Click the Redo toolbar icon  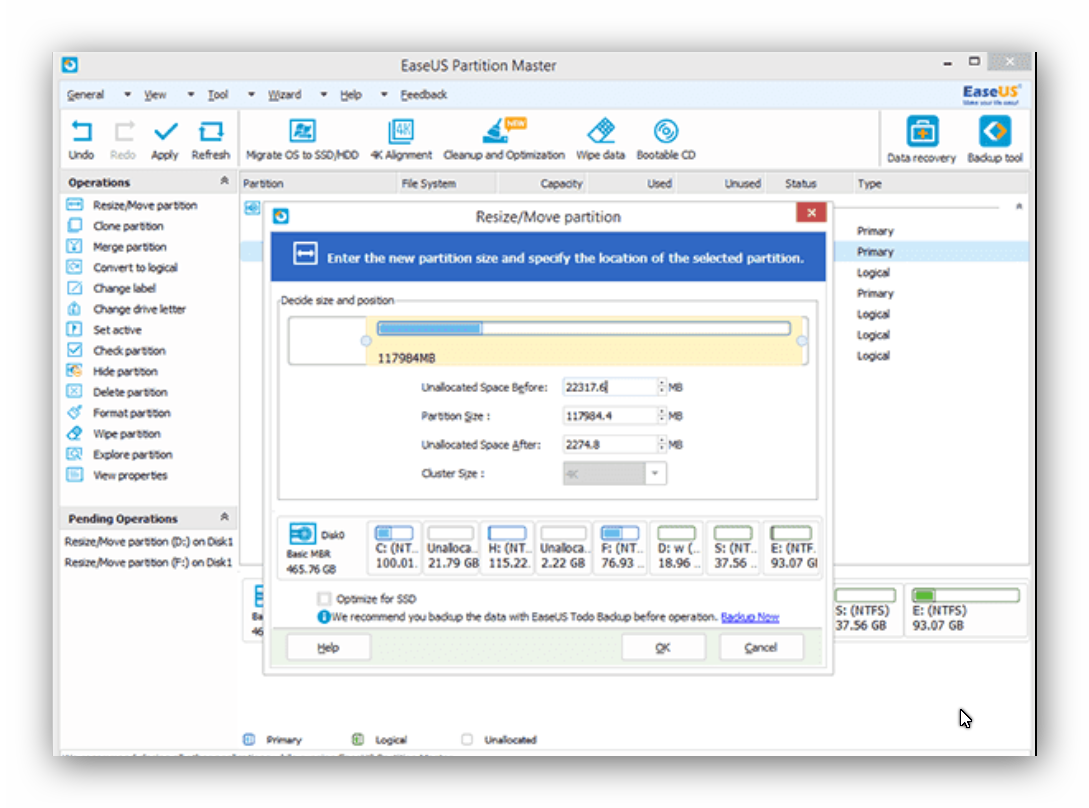(123, 140)
